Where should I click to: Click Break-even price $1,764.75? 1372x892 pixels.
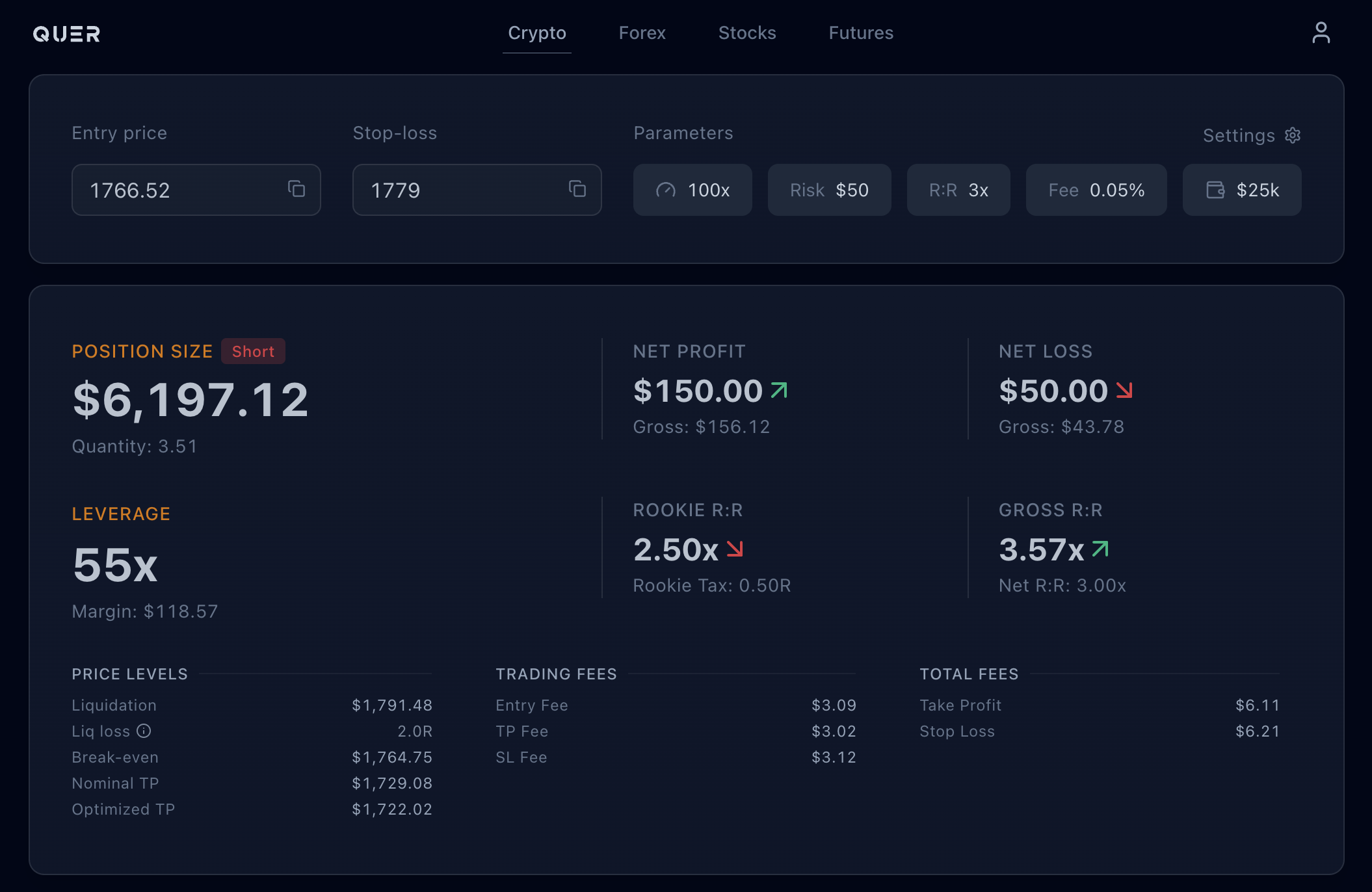(x=392, y=757)
